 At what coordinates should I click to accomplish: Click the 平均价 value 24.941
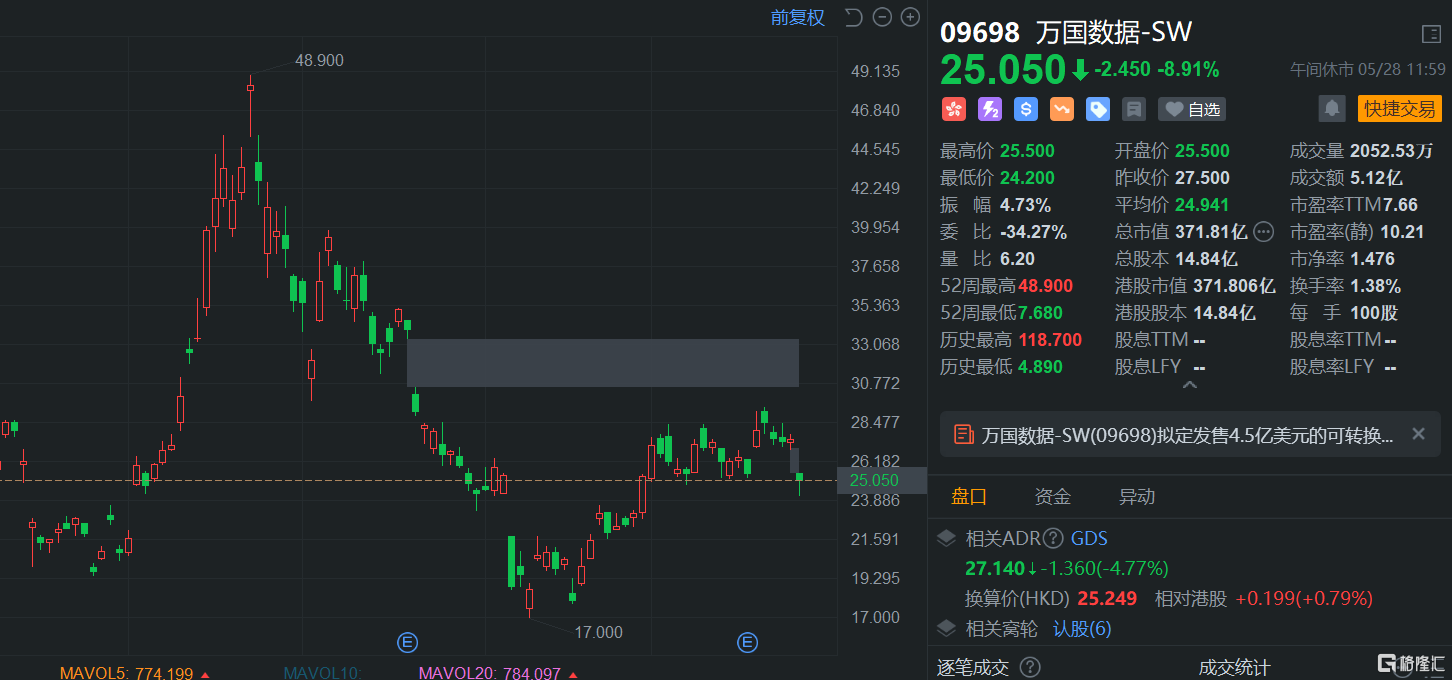(1202, 205)
